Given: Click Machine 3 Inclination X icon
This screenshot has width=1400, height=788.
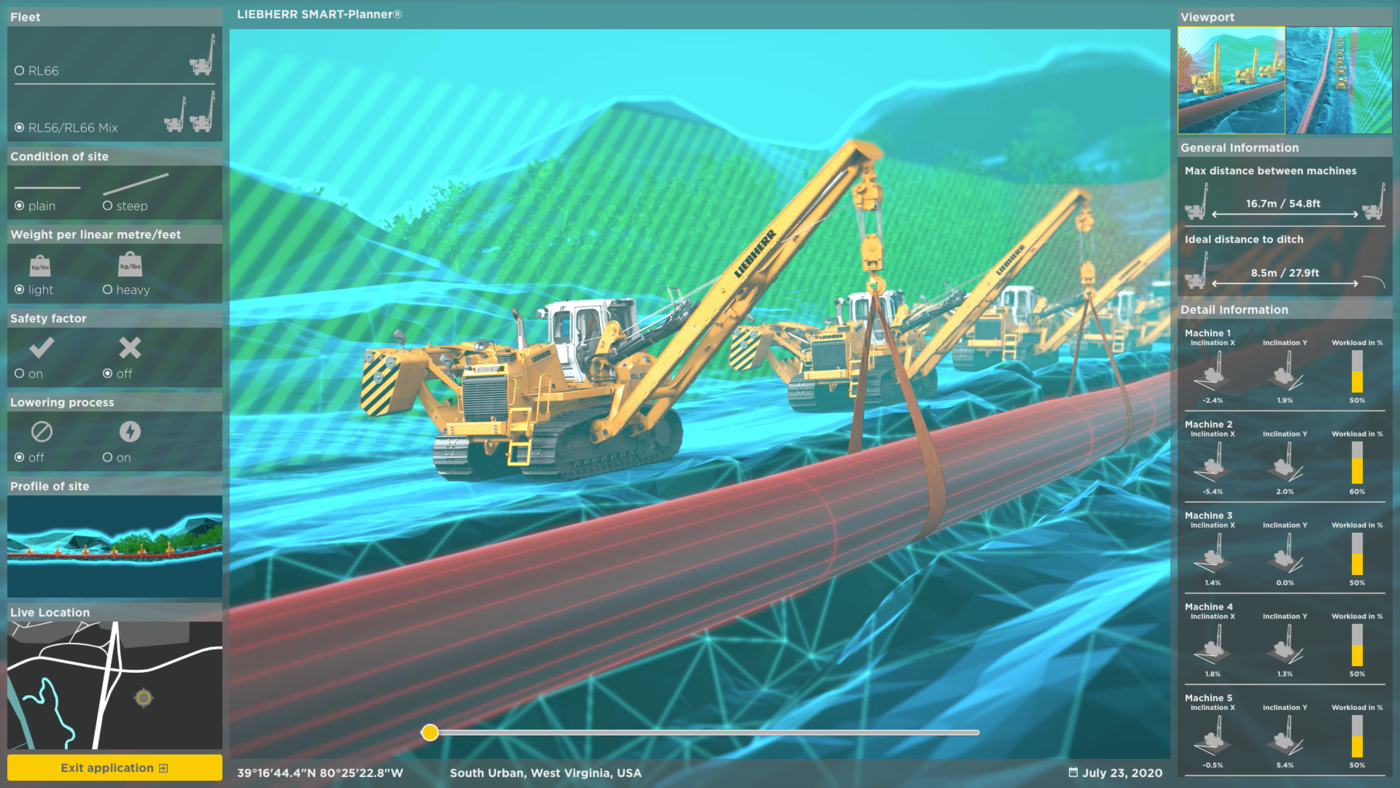Looking at the screenshot, I should click(1212, 554).
